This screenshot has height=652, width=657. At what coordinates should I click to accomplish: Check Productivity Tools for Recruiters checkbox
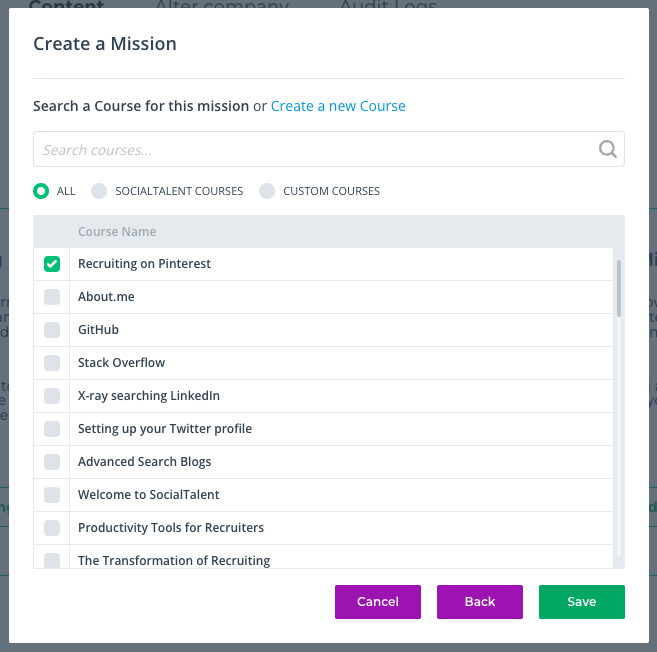tap(52, 528)
